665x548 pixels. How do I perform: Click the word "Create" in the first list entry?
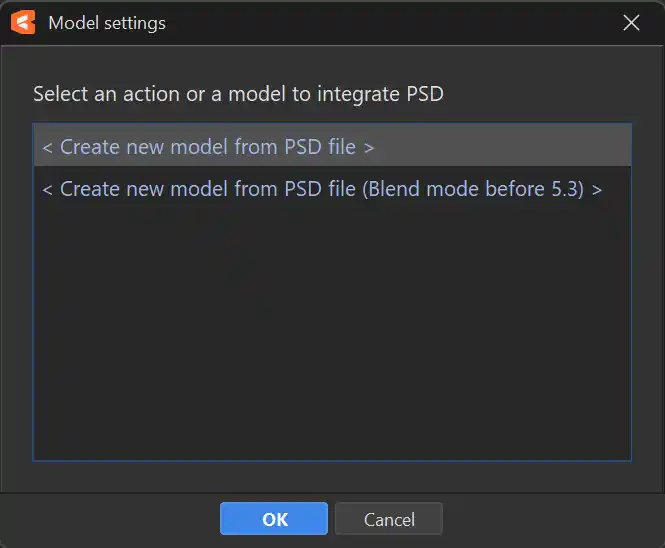tap(90, 147)
